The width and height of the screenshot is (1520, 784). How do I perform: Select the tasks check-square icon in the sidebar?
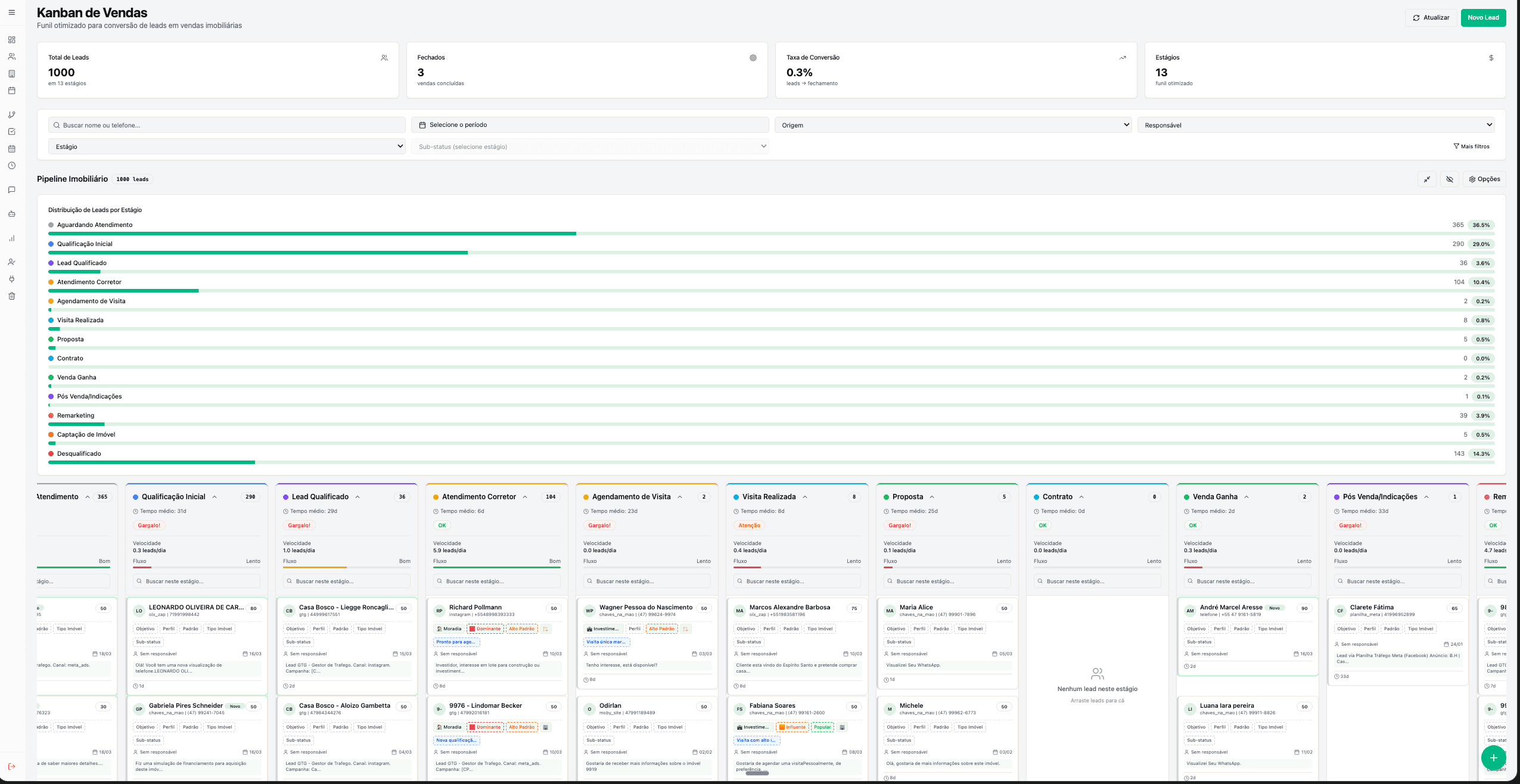click(11, 130)
